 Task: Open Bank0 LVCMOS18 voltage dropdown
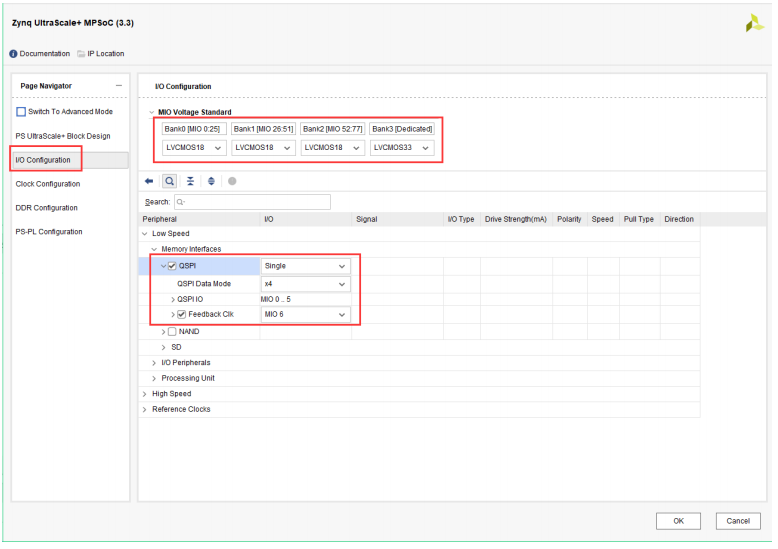pyautogui.click(x=194, y=148)
